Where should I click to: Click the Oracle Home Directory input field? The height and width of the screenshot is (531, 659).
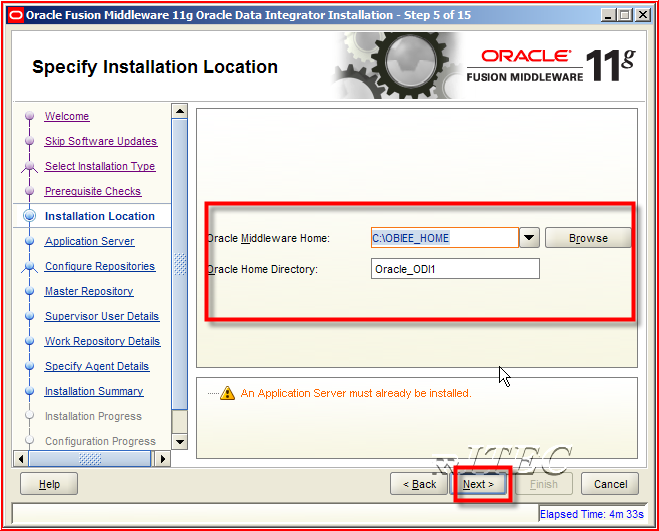(455, 269)
